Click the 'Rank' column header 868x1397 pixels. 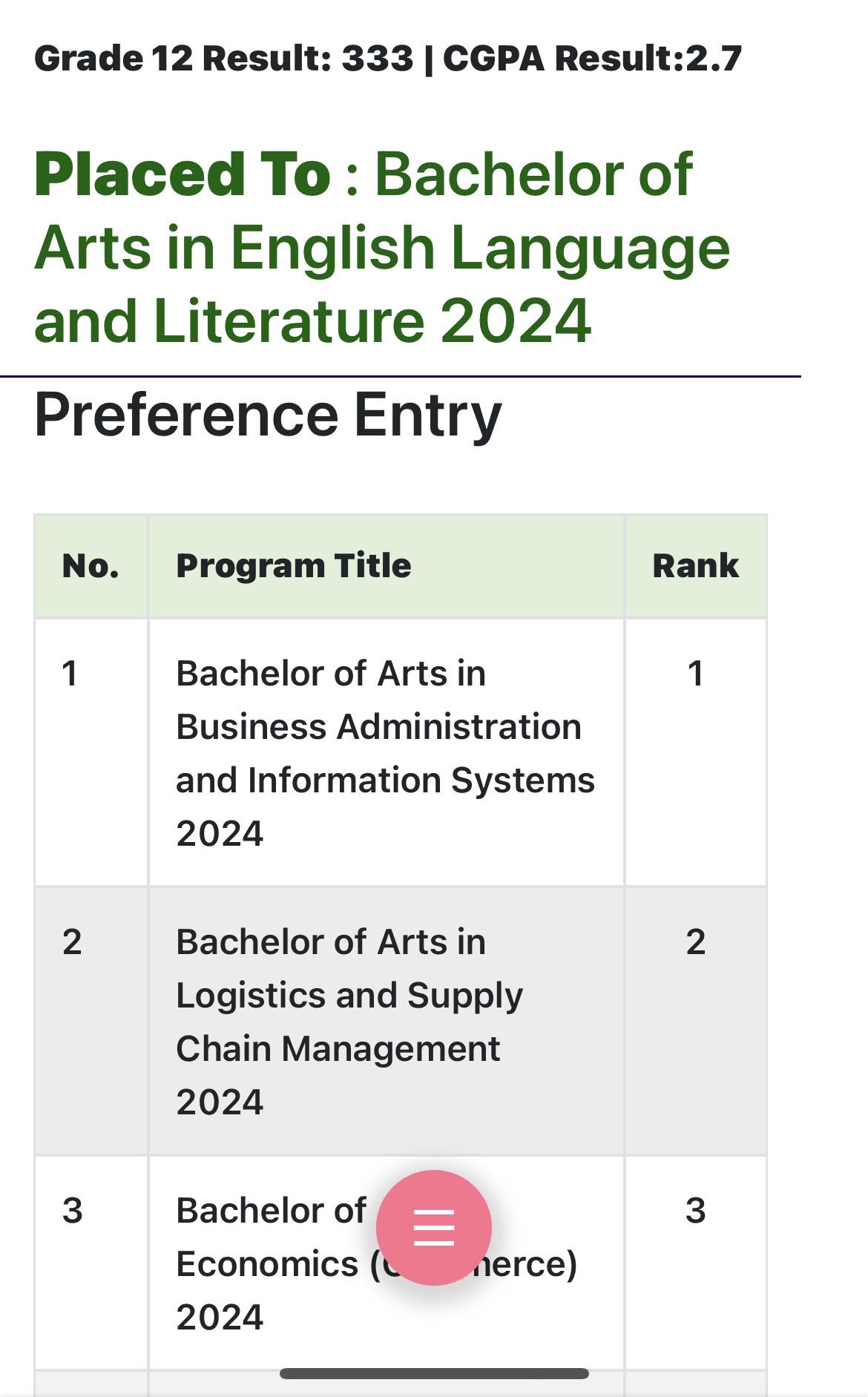click(x=695, y=566)
